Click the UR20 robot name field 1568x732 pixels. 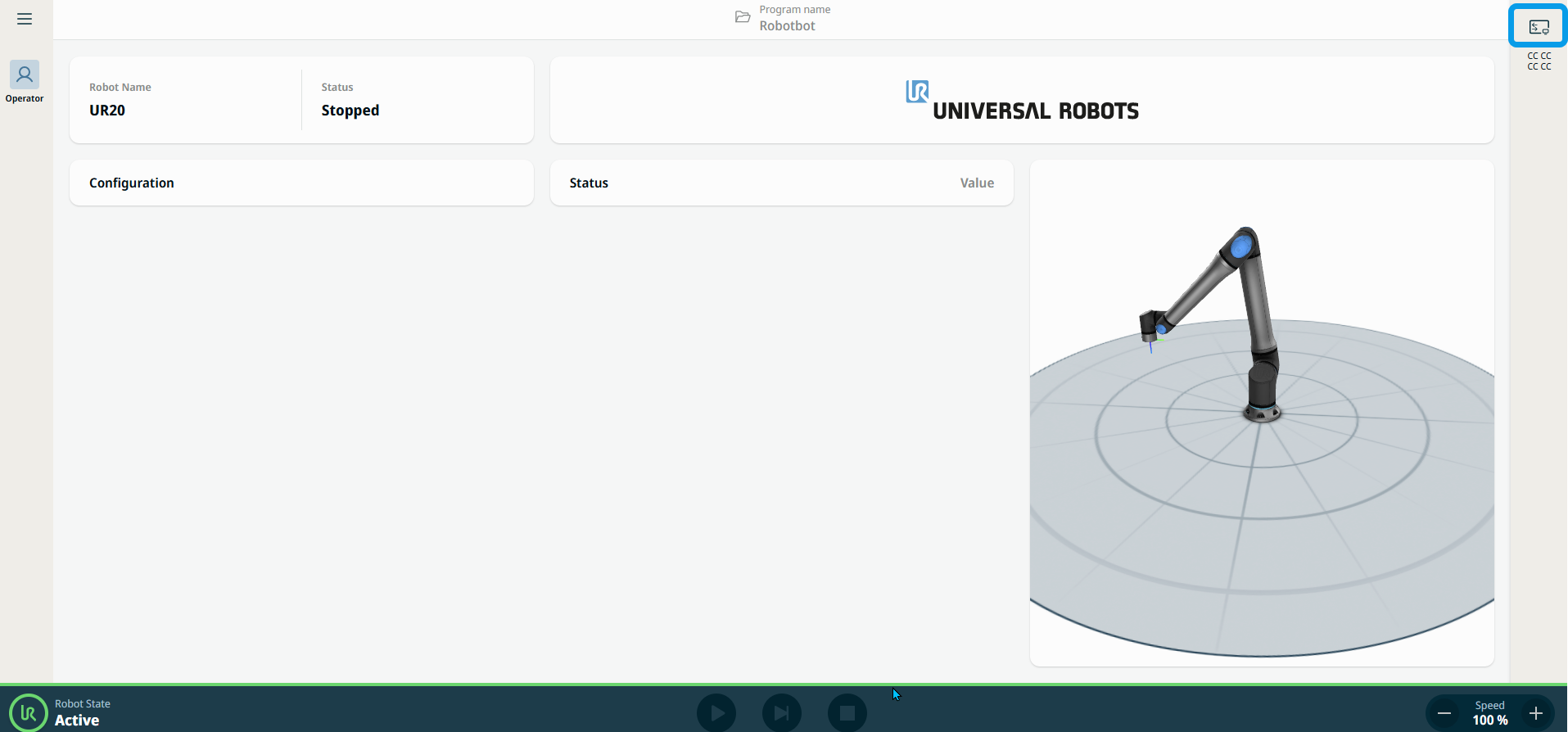(107, 111)
